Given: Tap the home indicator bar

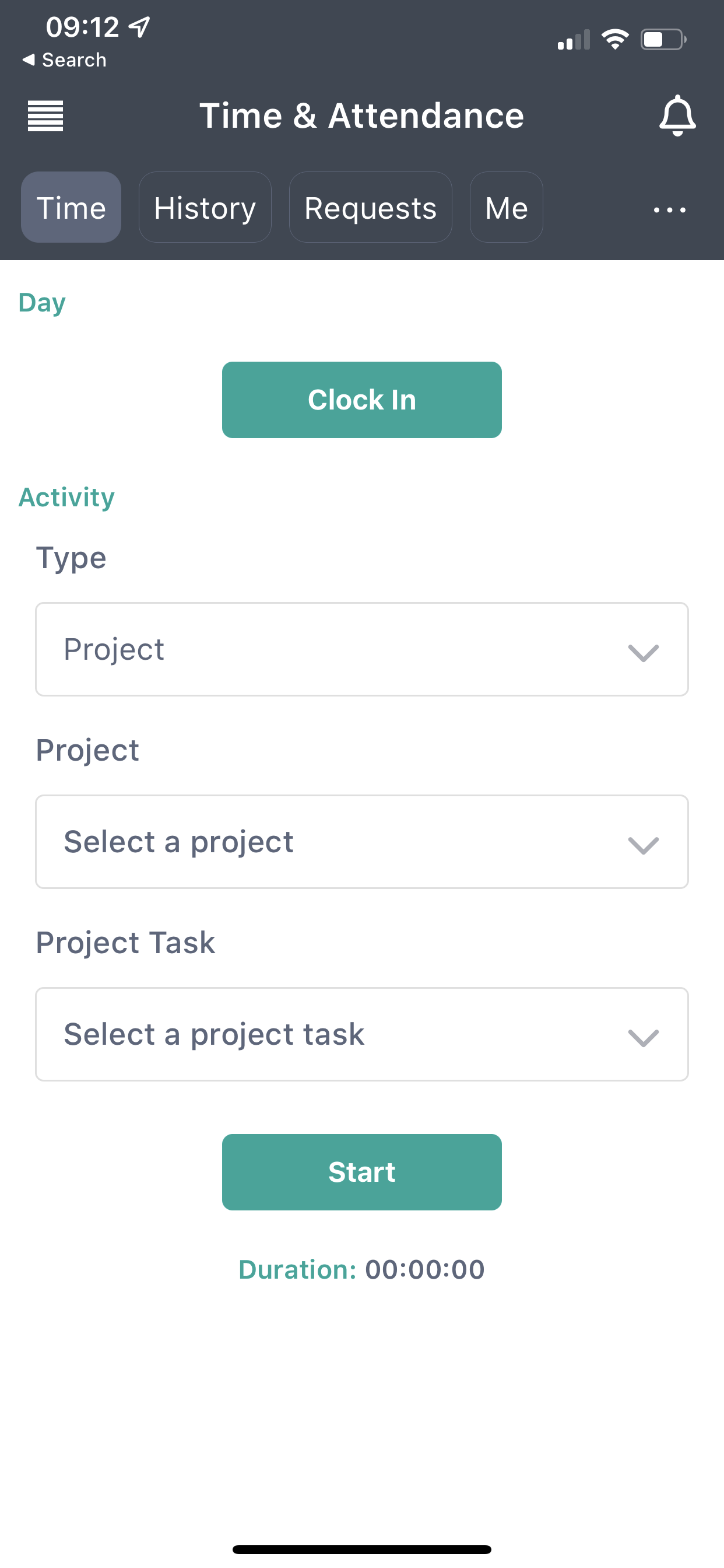Looking at the screenshot, I should (x=362, y=1549).
